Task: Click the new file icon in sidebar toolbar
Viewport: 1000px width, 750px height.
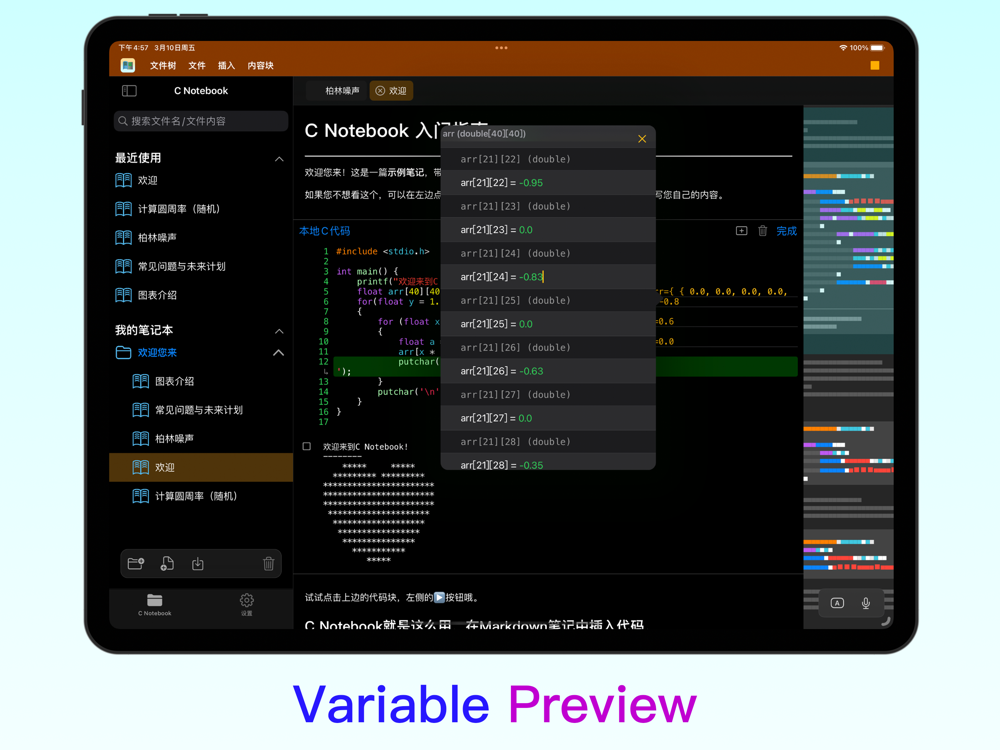Action: pos(167,564)
